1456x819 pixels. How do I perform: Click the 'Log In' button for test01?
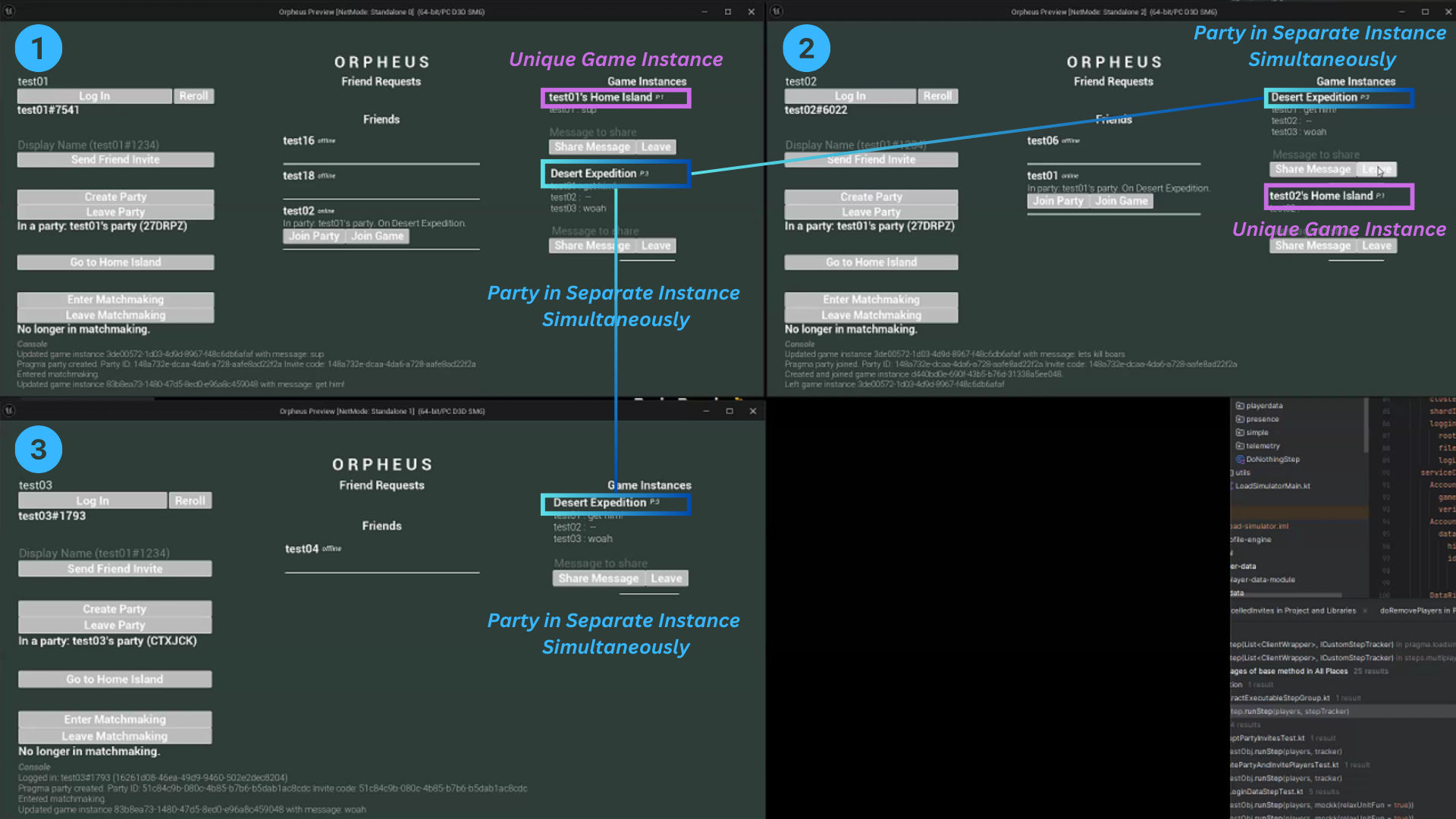93,95
